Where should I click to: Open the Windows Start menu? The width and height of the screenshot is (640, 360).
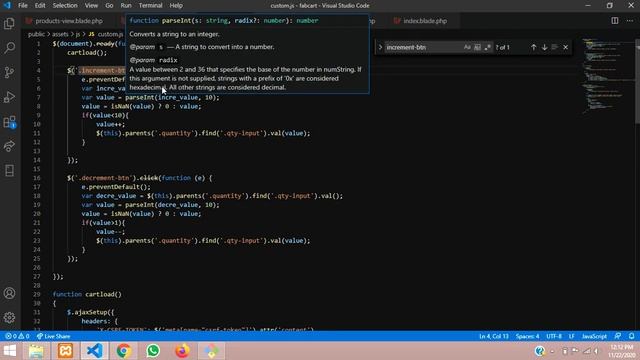(9, 351)
